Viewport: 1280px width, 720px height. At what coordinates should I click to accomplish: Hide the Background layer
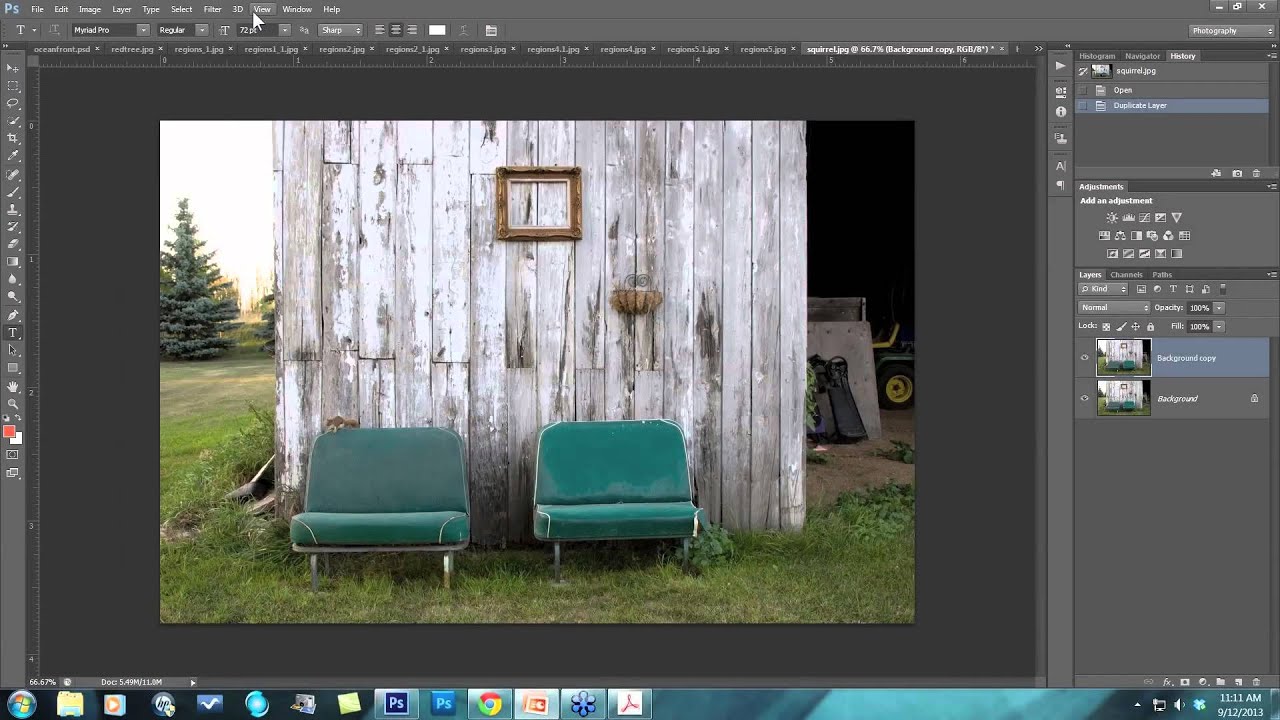point(1084,399)
